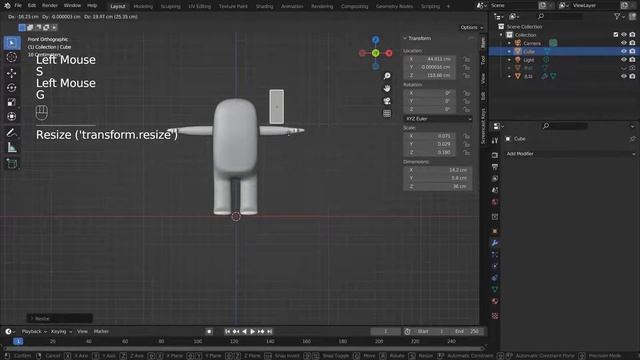
Task: Expand the Cube tree item
Action: (x=509, y=51)
